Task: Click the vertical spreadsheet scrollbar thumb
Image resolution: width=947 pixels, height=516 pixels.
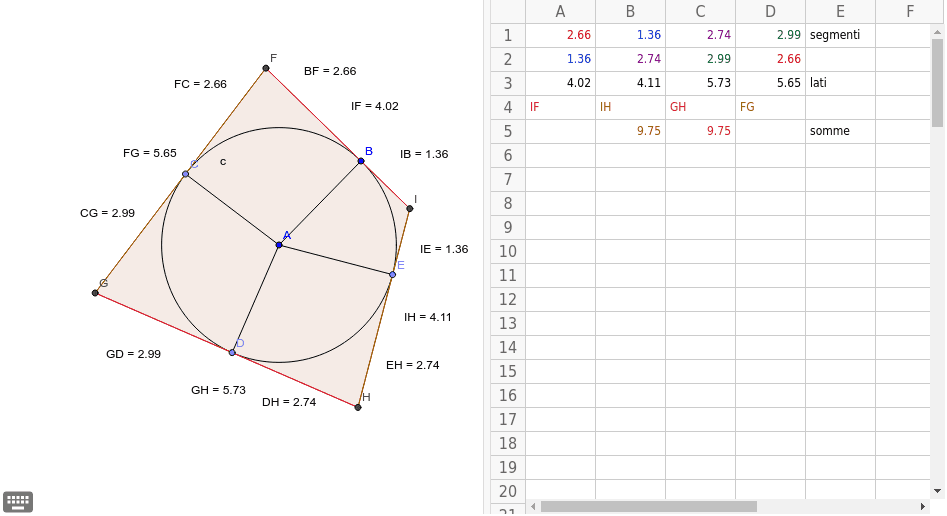Action: pyautogui.click(x=937, y=82)
